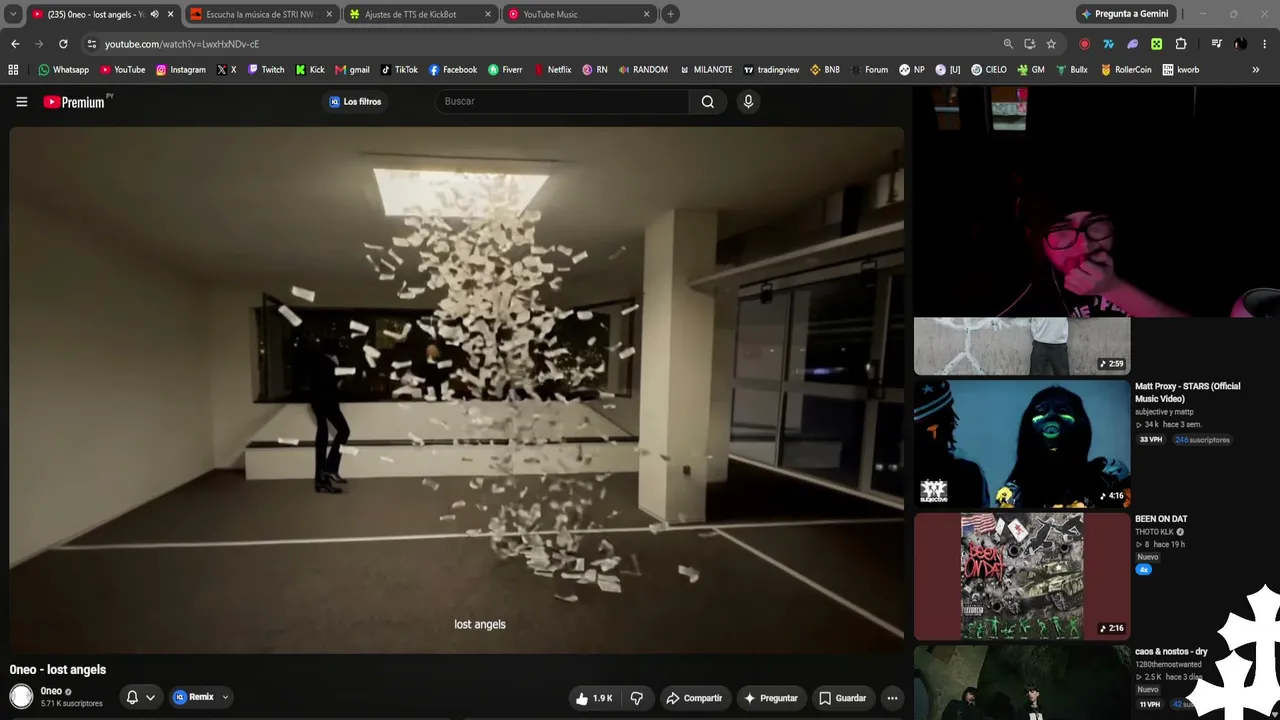Open the Kick bookmark
The width and height of the screenshot is (1280, 720).
pyautogui.click(x=310, y=70)
